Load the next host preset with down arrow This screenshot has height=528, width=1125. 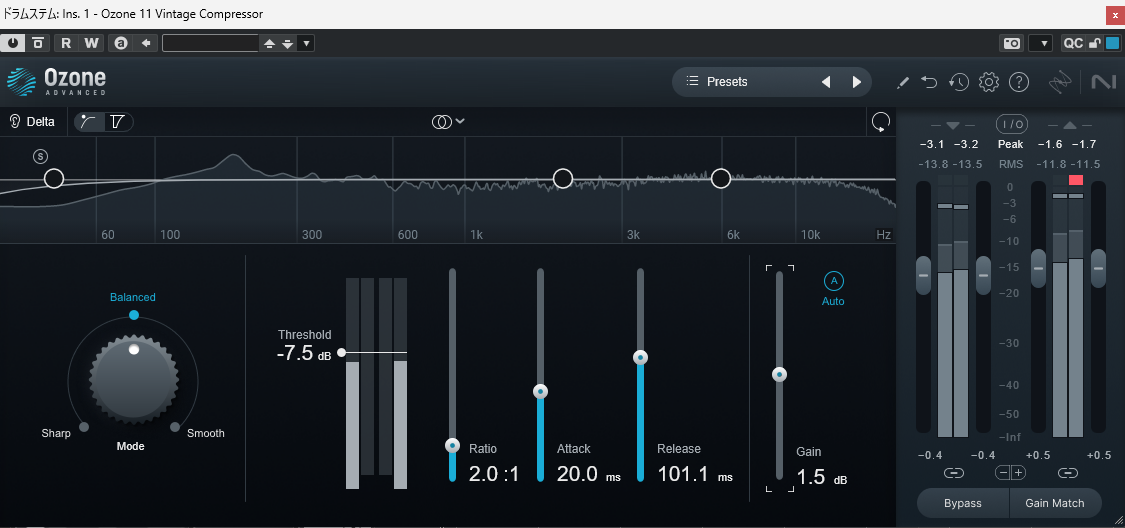288,44
